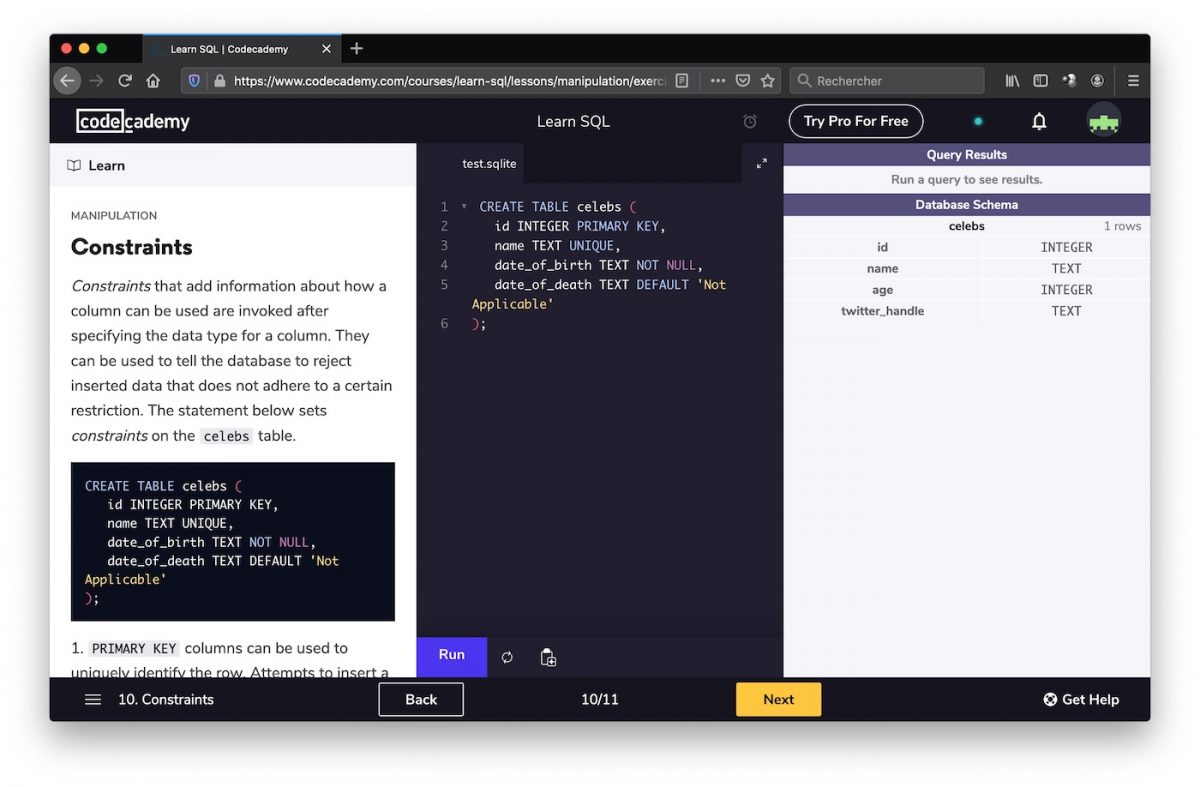Click the Try Pro For Free button

855,120
